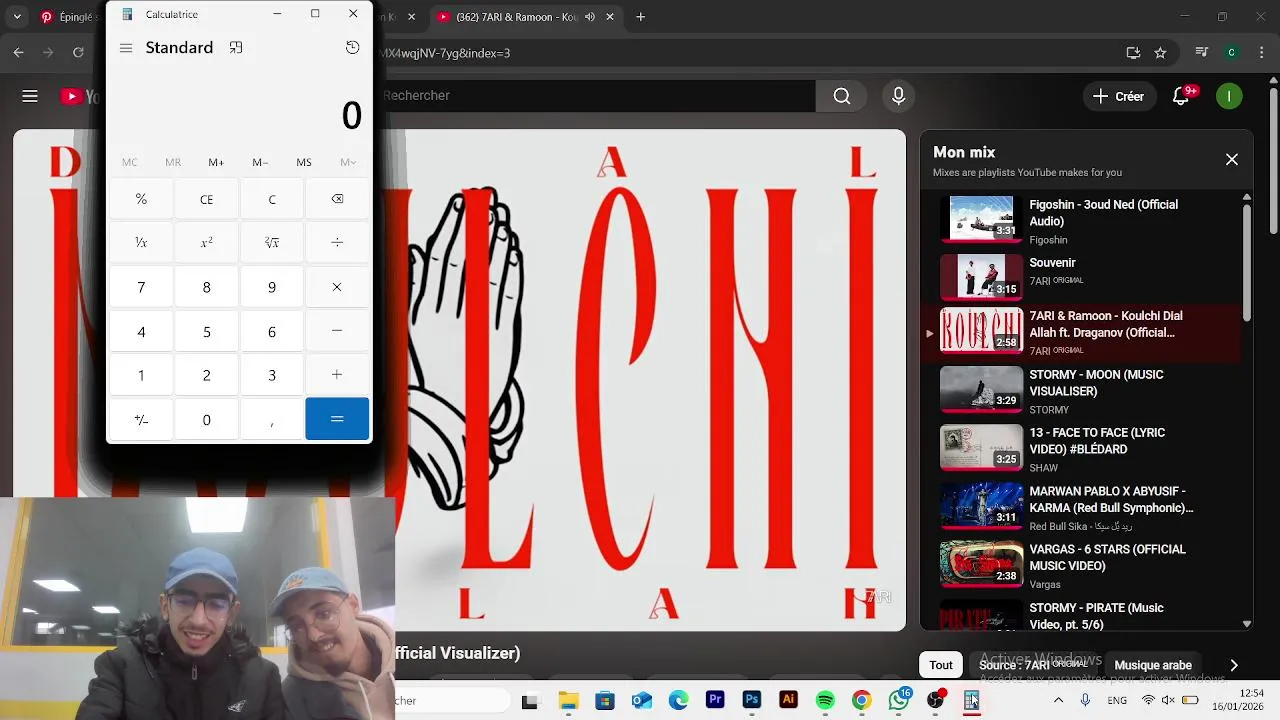Bookmark this page with star icon
The image size is (1280, 720).
click(x=1160, y=53)
